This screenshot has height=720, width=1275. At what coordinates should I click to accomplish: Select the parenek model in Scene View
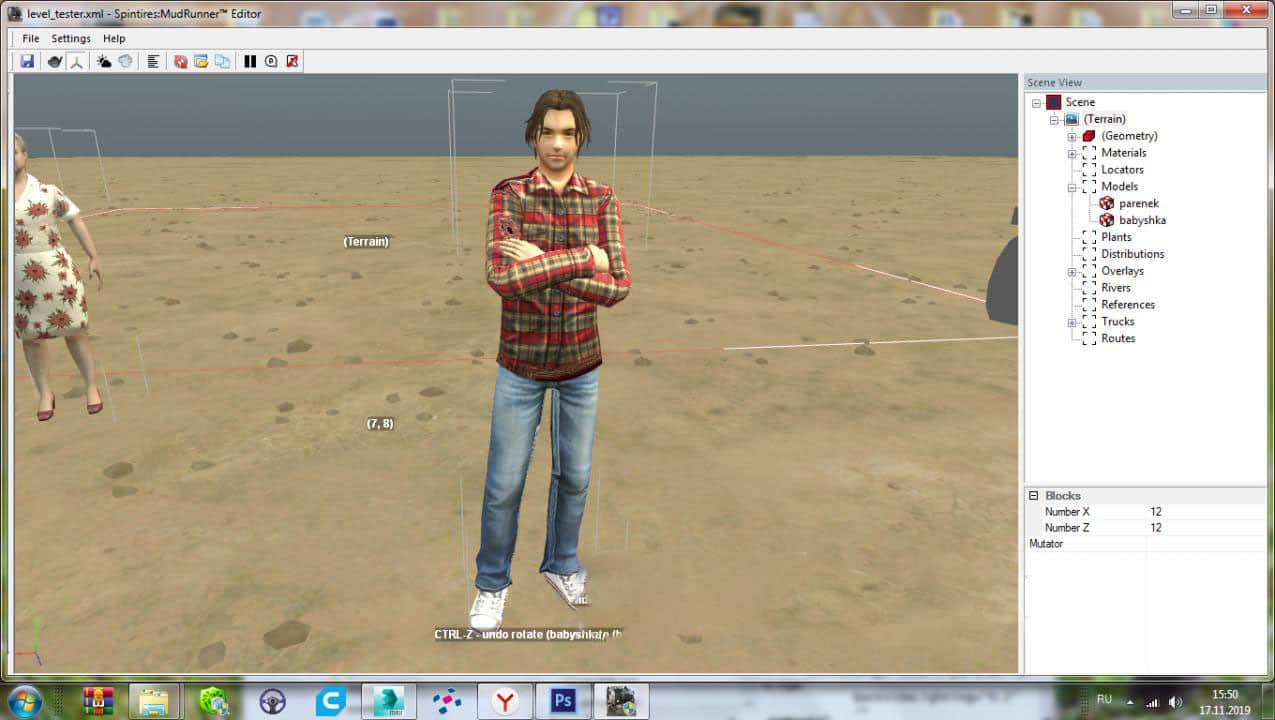click(x=1138, y=203)
